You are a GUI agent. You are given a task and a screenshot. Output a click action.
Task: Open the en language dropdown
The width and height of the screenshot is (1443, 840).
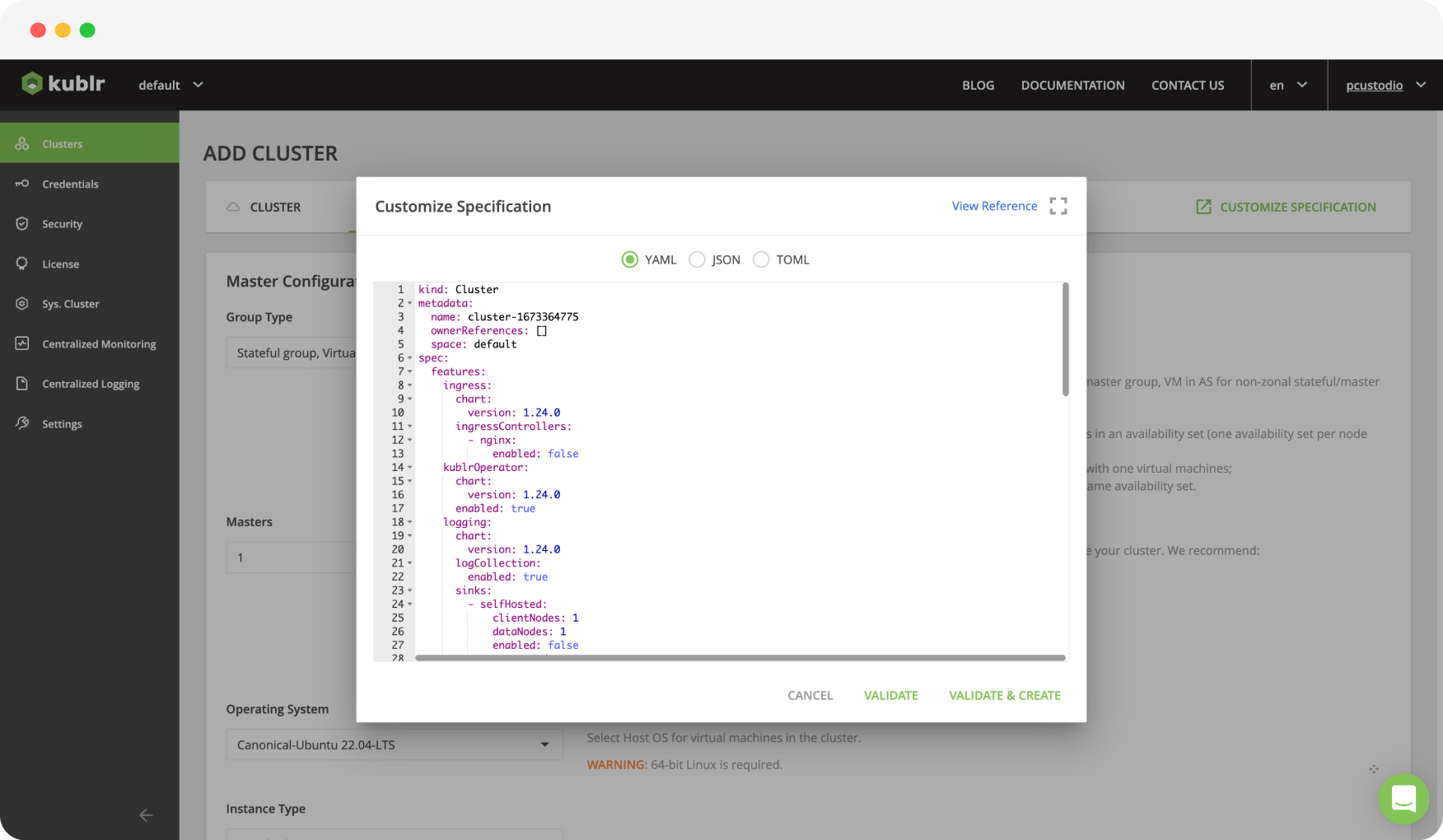[1288, 85]
